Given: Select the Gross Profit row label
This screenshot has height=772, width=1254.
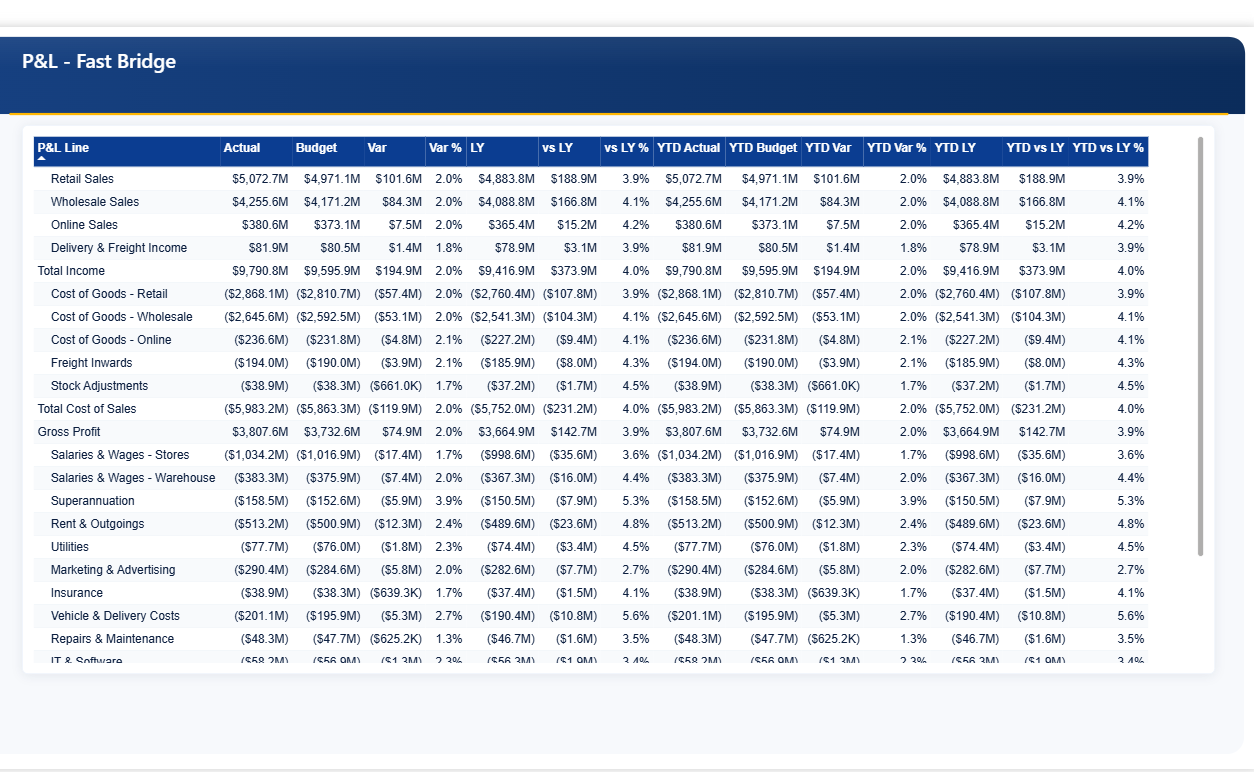Looking at the screenshot, I should pyautogui.click(x=69, y=432).
